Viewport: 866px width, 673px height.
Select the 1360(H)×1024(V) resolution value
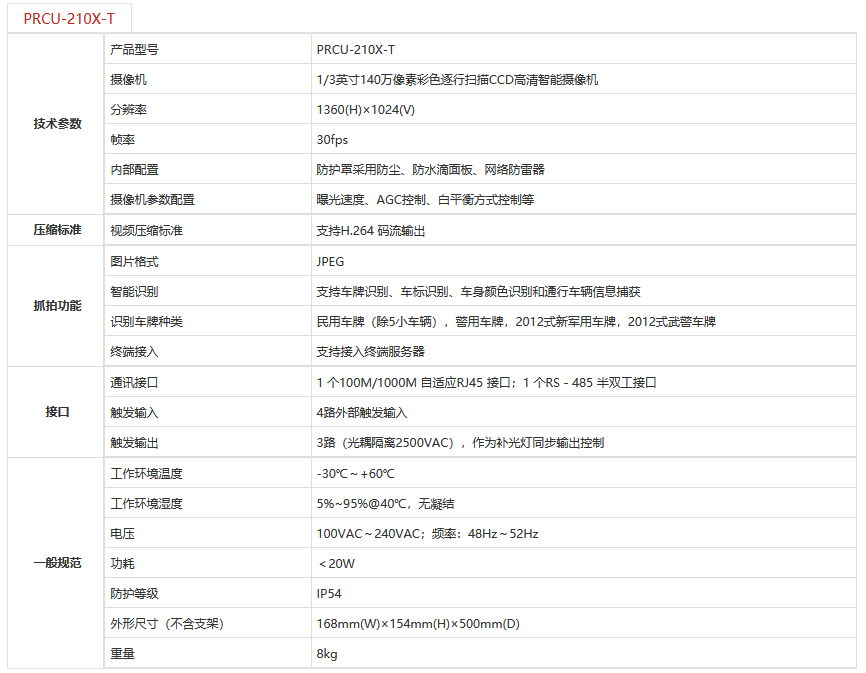click(x=365, y=109)
